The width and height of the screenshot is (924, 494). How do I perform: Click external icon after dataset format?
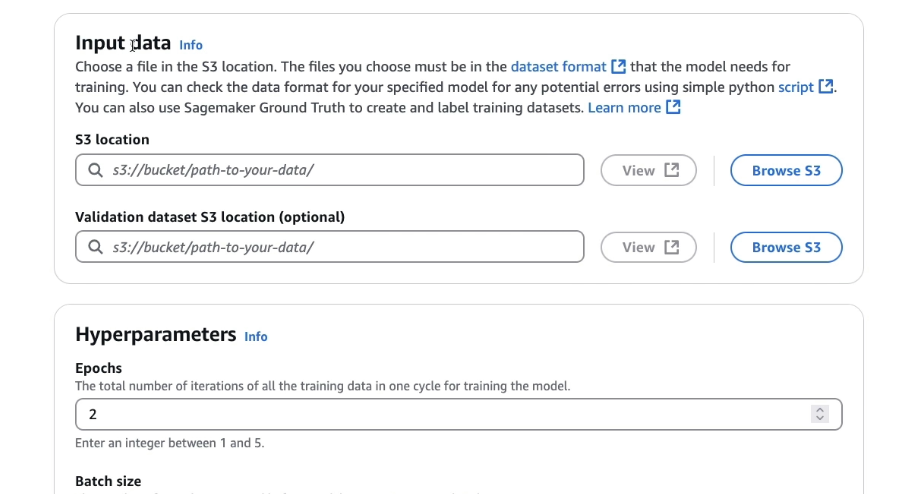pos(618,67)
